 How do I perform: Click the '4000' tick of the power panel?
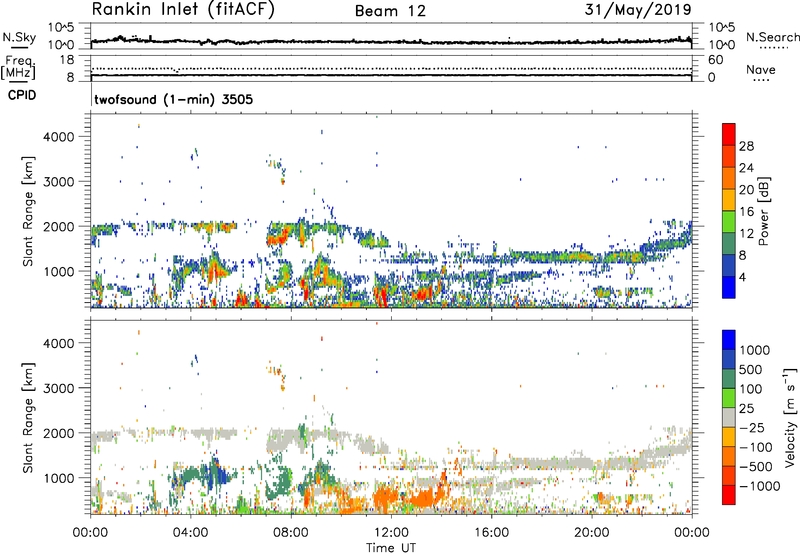59,137
